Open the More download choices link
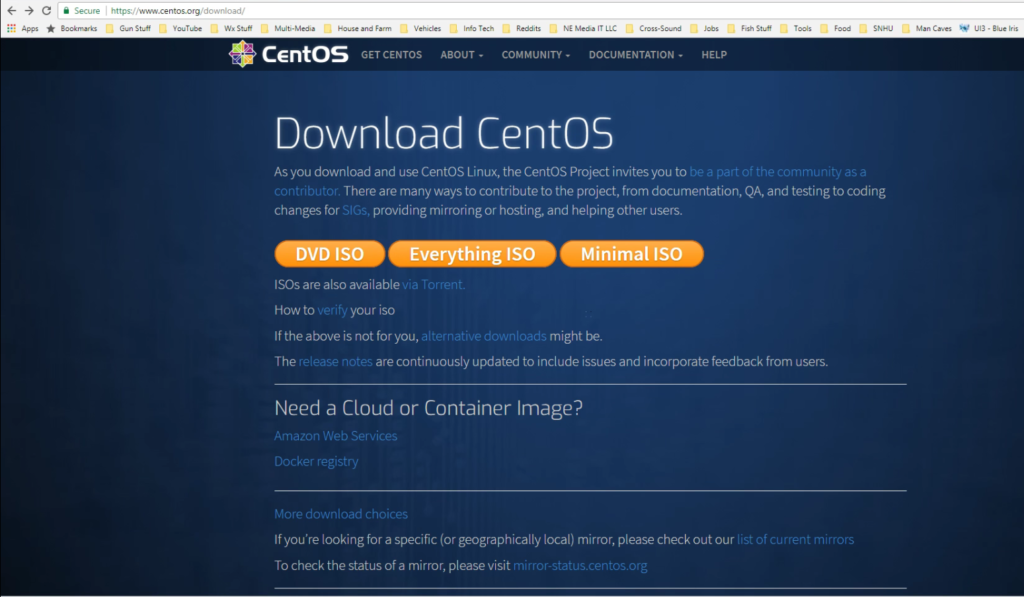The image size is (1024, 597). [x=341, y=514]
